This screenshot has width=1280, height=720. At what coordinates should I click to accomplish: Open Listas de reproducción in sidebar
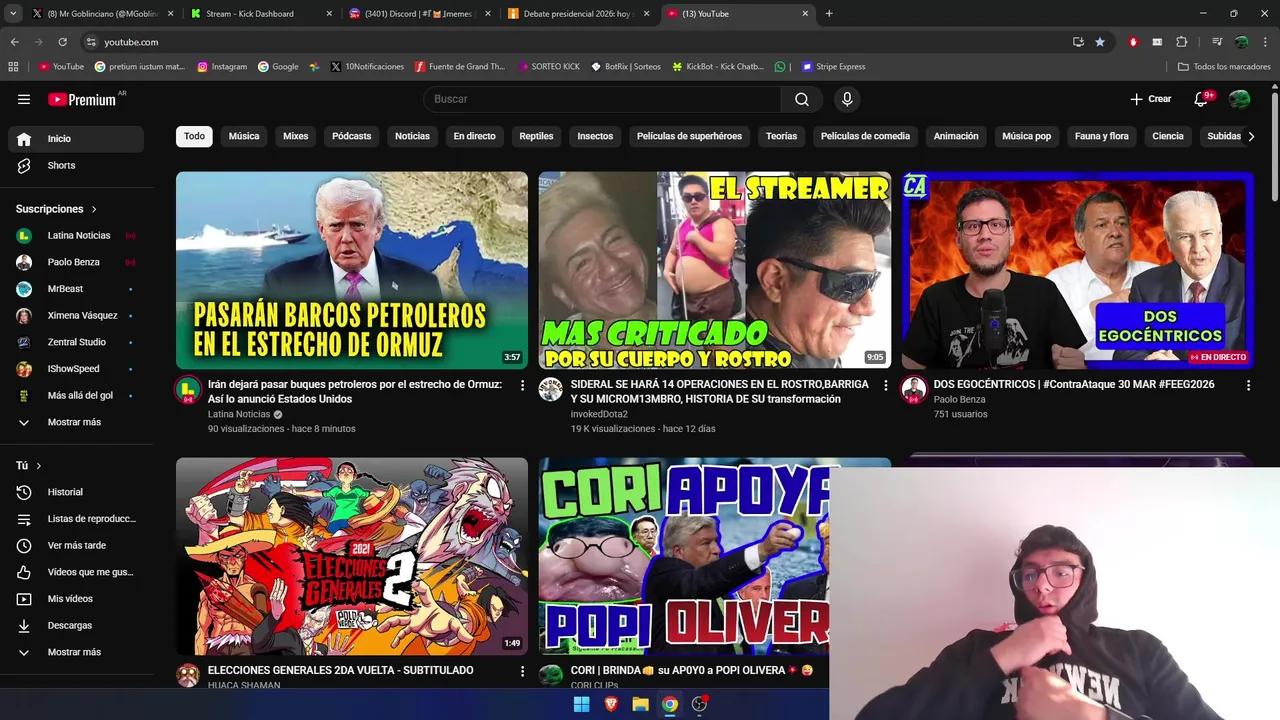(x=76, y=519)
